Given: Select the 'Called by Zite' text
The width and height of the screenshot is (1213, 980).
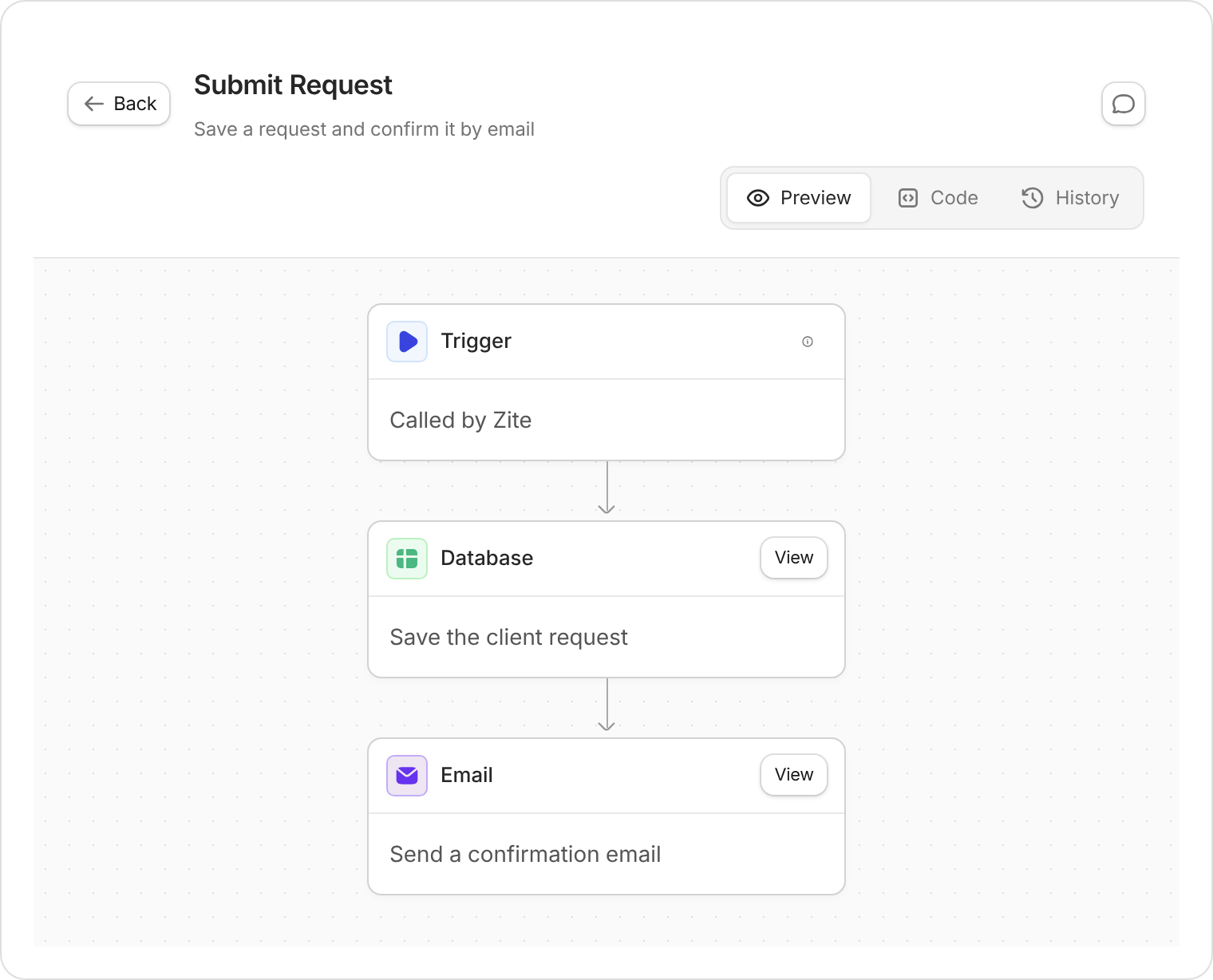Looking at the screenshot, I should pyautogui.click(x=460, y=421).
